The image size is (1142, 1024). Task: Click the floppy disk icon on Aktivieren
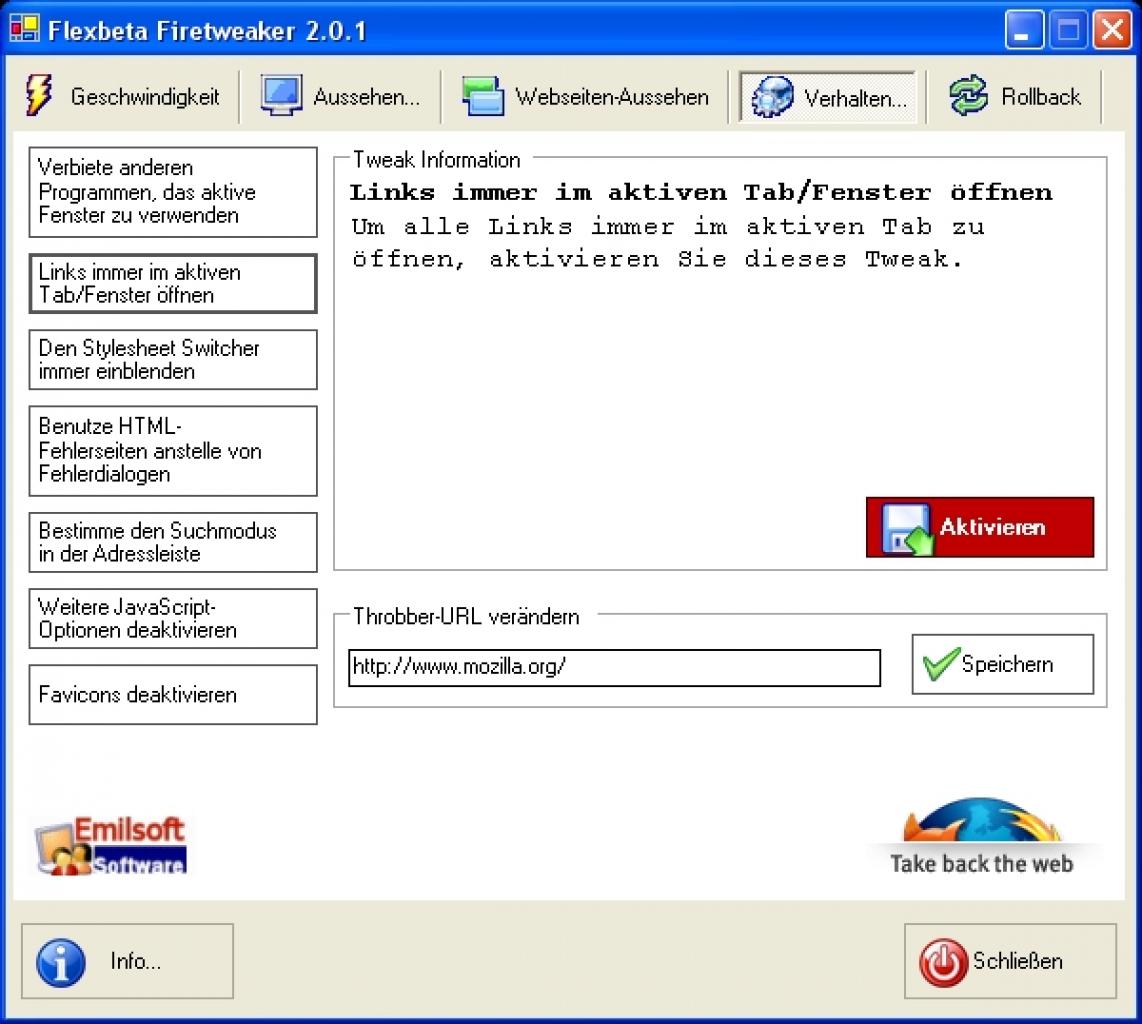[907, 529]
